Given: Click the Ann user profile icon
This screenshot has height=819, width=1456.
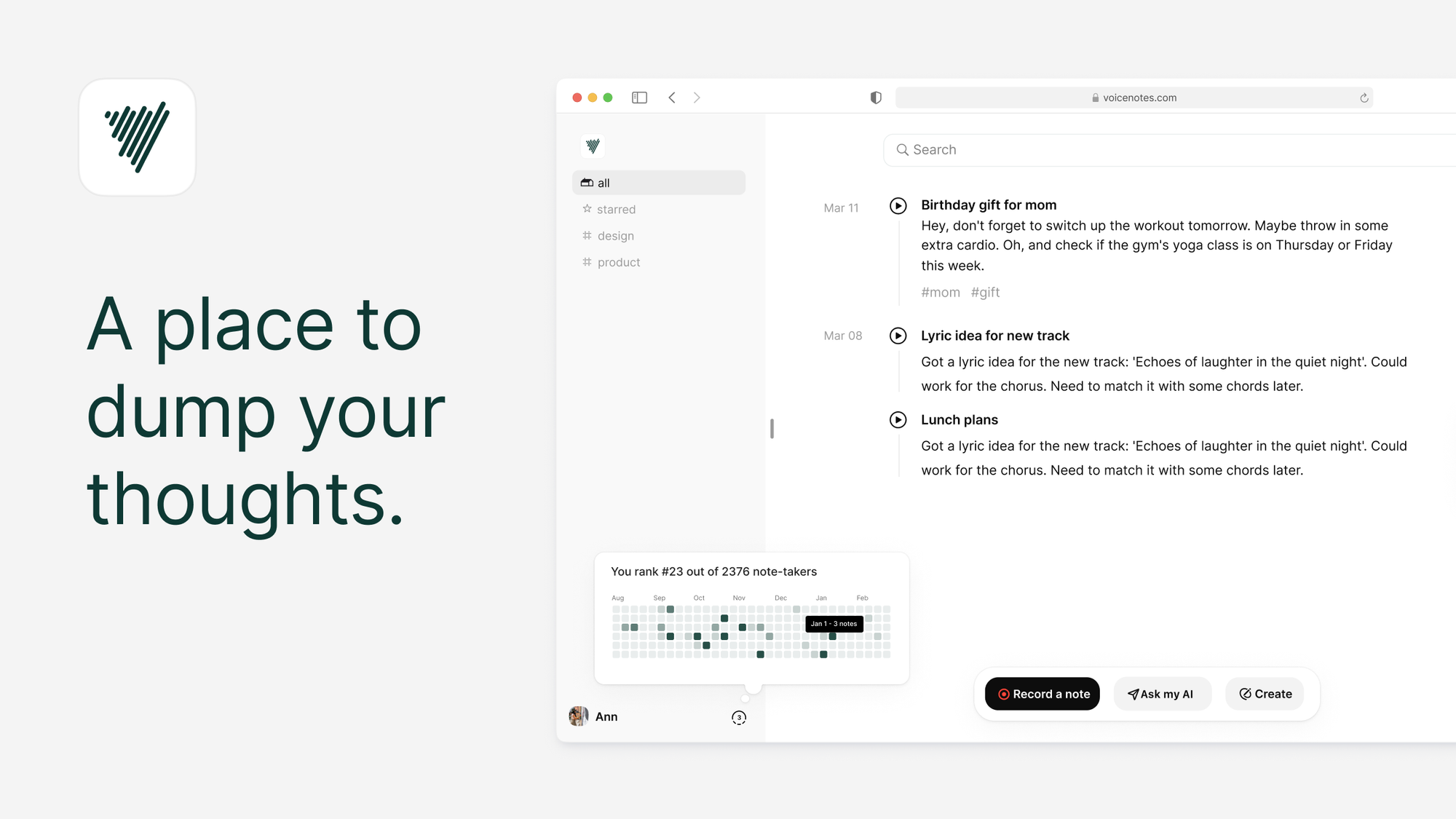Looking at the screenshot, I should pos(579,716).
